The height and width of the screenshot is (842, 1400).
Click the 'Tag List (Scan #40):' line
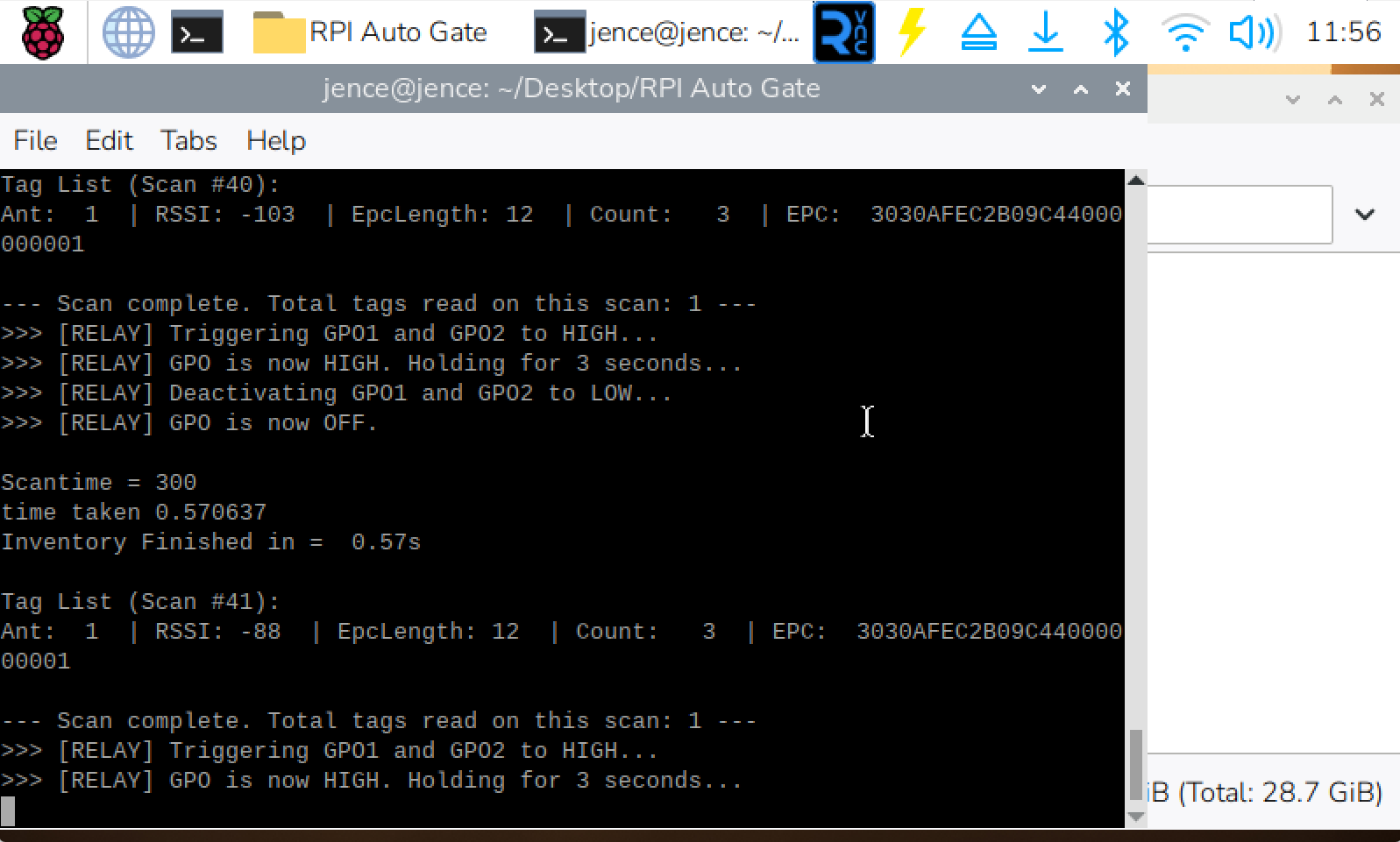tap(140, 185)
